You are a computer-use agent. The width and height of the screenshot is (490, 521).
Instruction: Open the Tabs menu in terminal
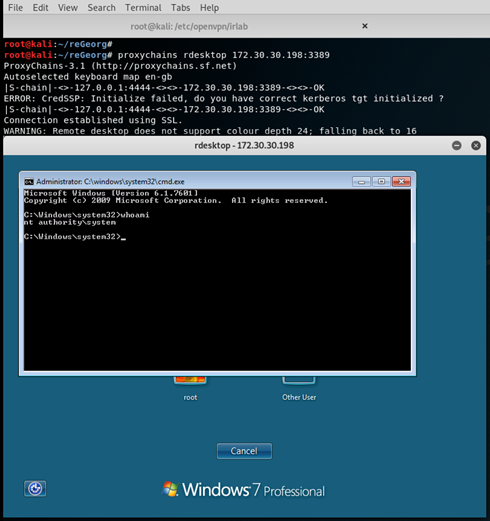coord(180,7)
